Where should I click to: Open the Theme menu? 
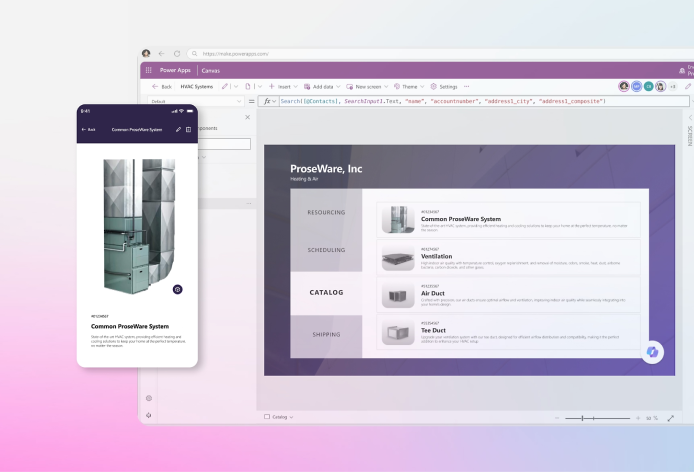[x=409, y=87]
